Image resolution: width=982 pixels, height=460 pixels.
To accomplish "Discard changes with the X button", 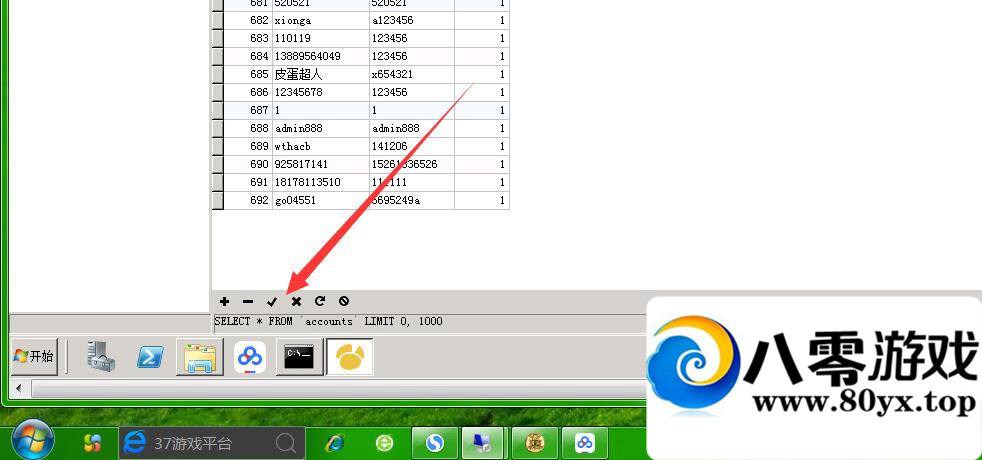I will [x=296, y=301].
